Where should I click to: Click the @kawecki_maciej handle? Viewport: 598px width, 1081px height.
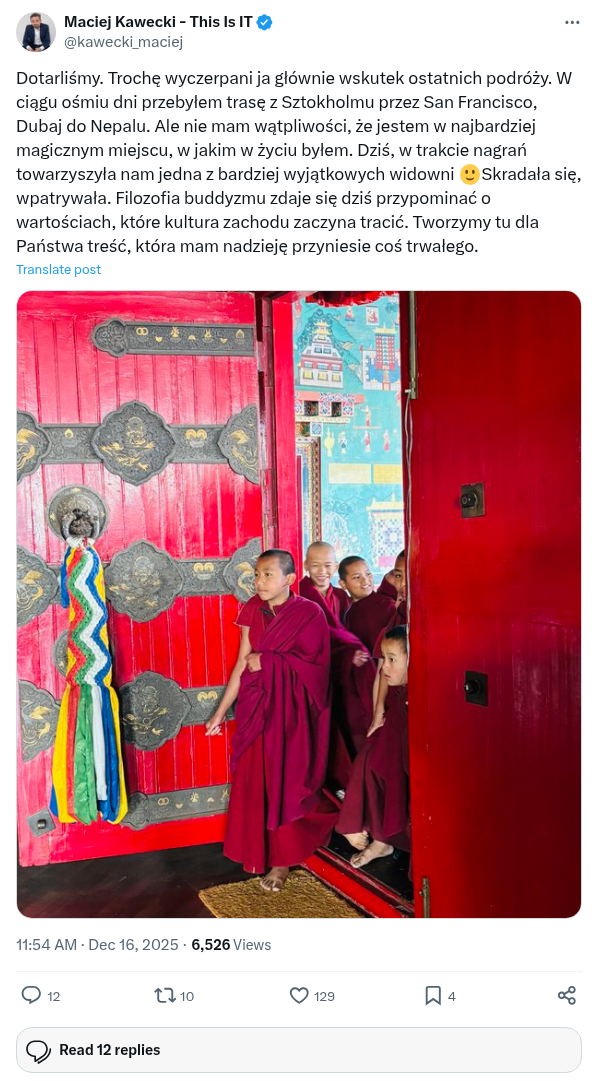tap(123, 42)
